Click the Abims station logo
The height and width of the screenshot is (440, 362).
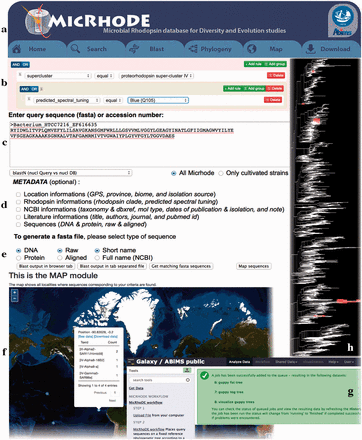point(343,21)
